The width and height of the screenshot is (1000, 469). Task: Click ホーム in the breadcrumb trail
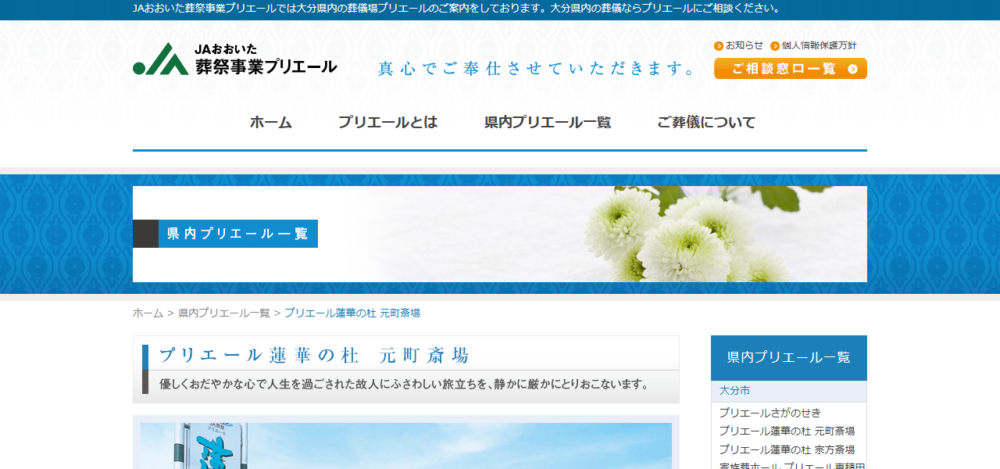coord(148,313)
